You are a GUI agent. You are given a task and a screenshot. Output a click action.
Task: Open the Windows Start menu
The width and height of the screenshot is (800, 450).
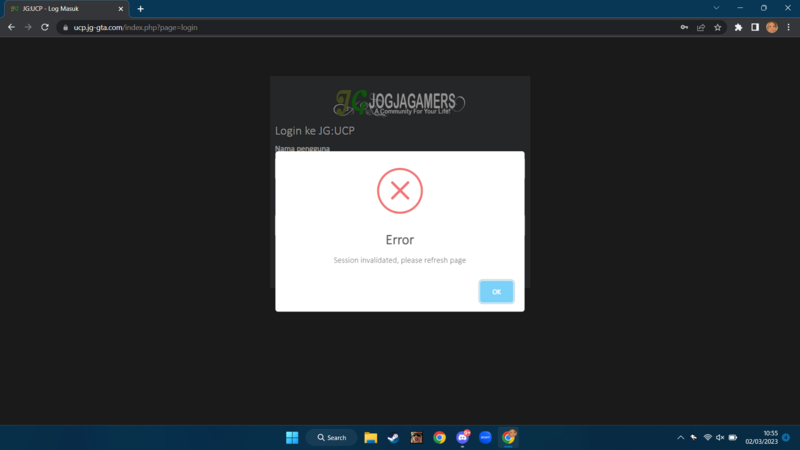click(292, 437)
